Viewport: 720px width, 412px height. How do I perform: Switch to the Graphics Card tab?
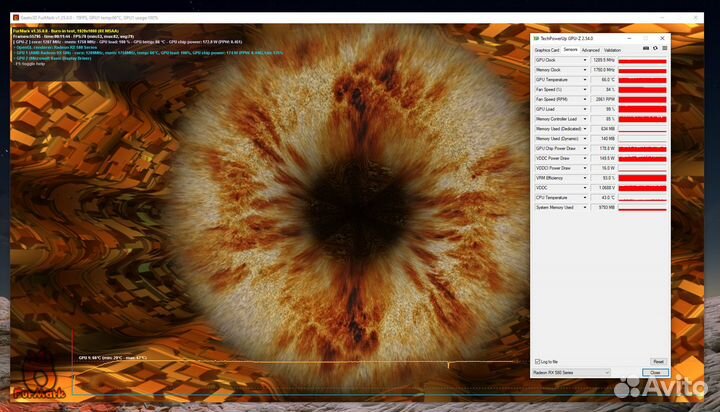(546, 49)
